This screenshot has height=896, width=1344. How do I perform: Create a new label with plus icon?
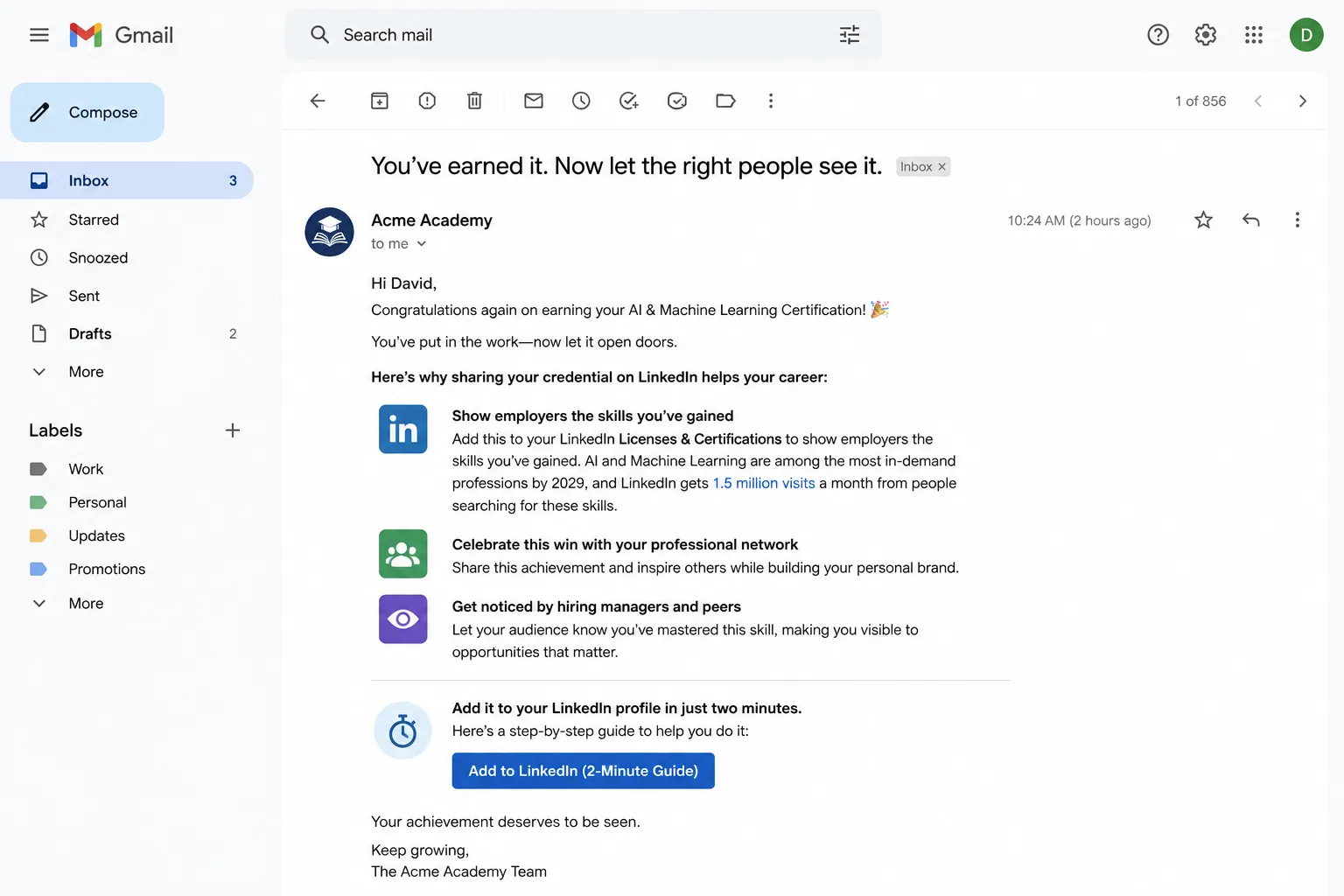click(x=233, y=430)
